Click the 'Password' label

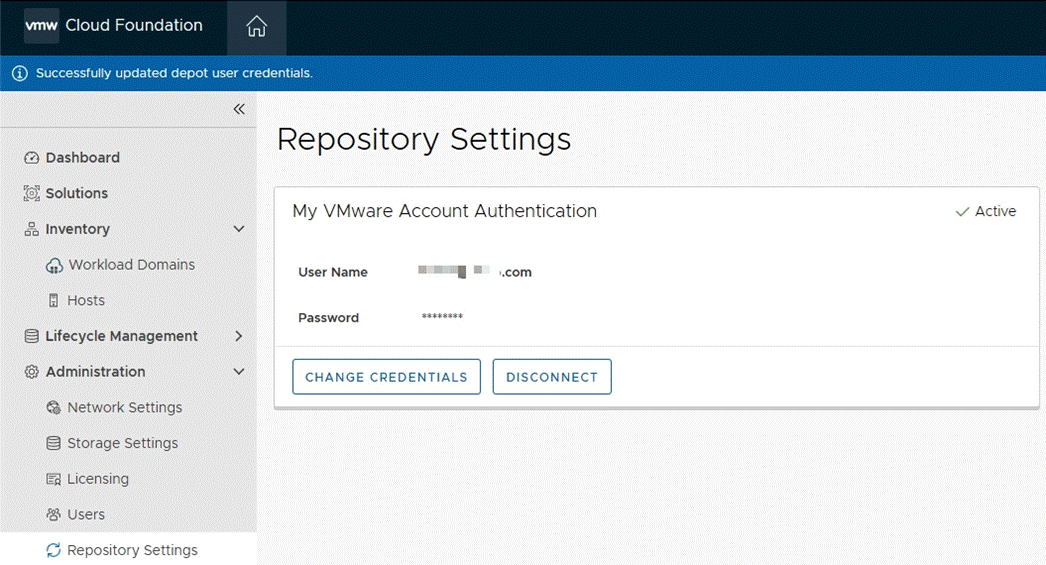coord(328,318)
